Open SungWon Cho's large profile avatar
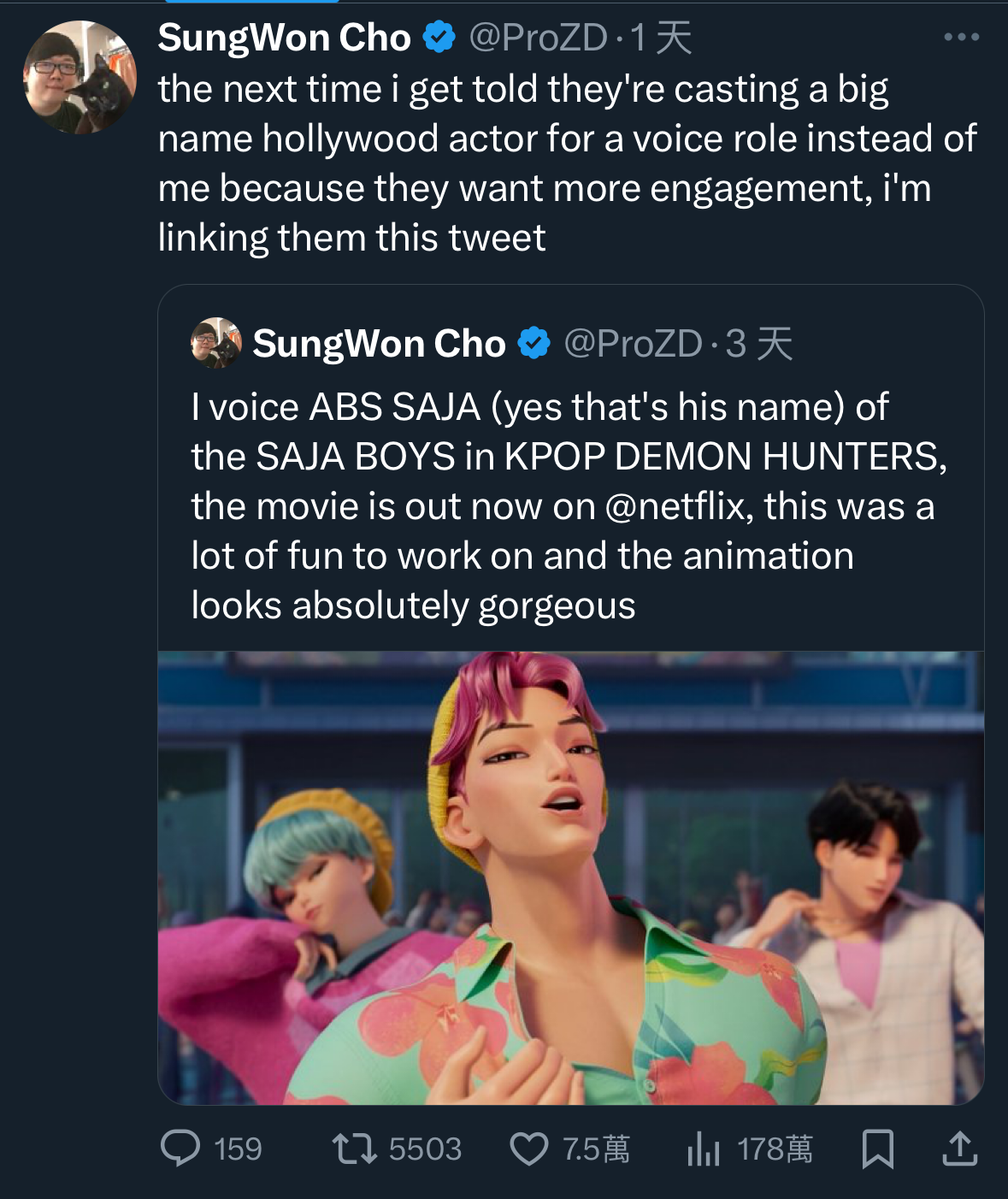This screenshot has width=1008, height=1199. (80, 77)
